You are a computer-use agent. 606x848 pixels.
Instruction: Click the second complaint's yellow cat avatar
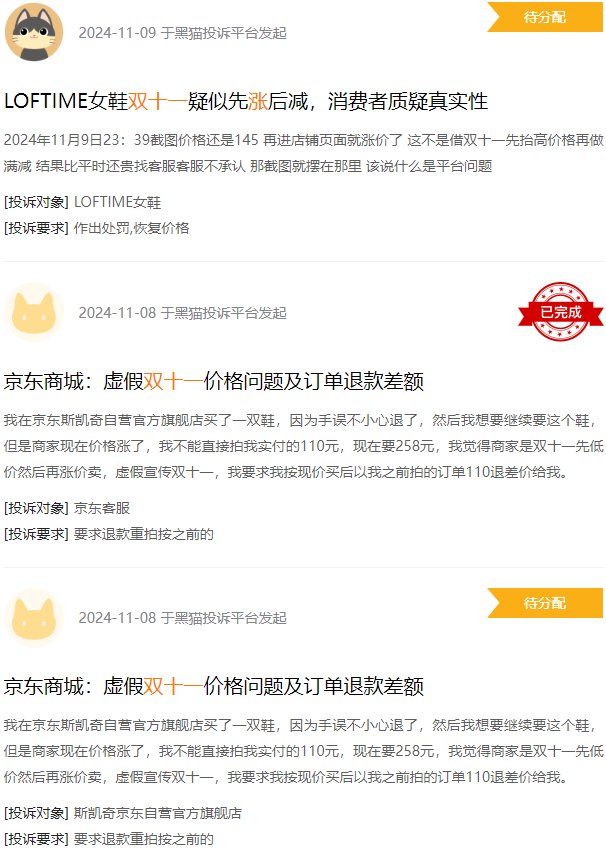tap(34, 312)
